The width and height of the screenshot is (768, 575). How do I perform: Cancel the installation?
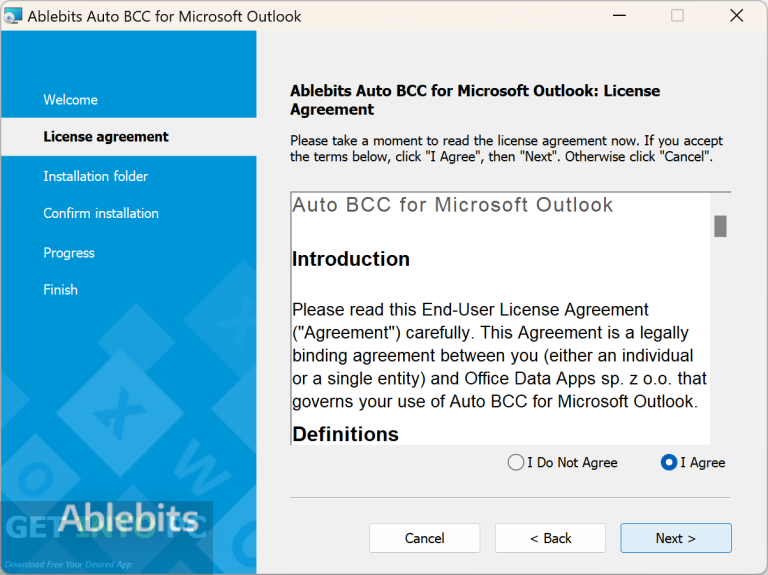tap(425, 538)
